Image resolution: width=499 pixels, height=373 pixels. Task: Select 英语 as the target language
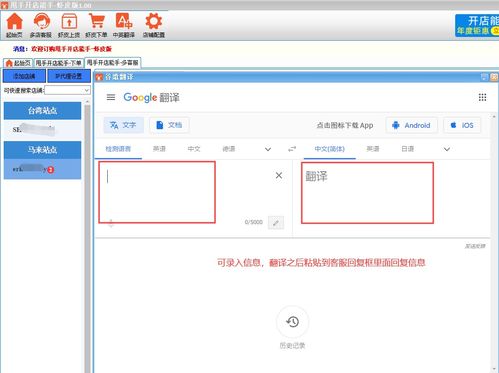point(373,149)
